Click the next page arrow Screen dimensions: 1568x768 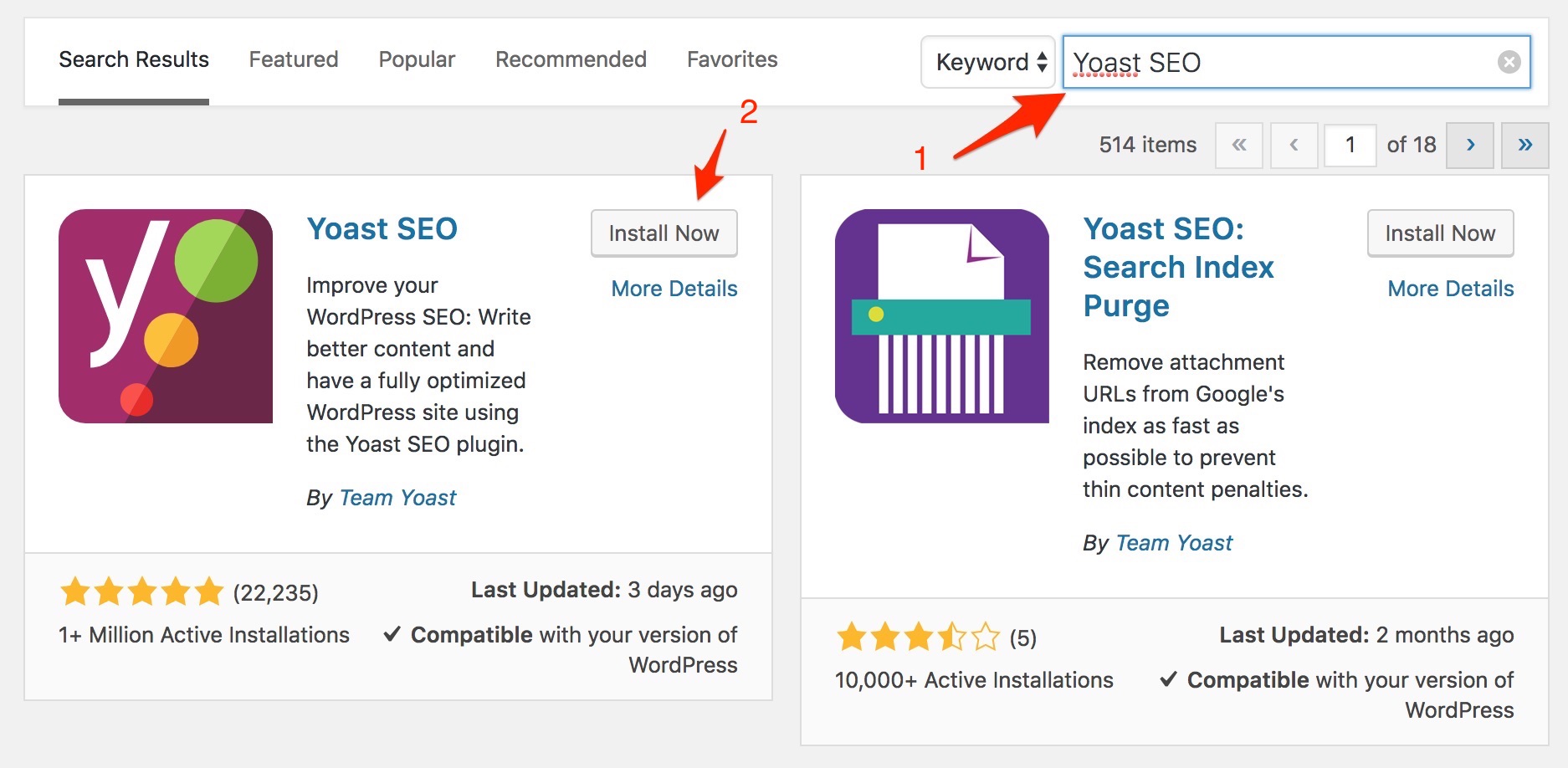coord(1470,144)
